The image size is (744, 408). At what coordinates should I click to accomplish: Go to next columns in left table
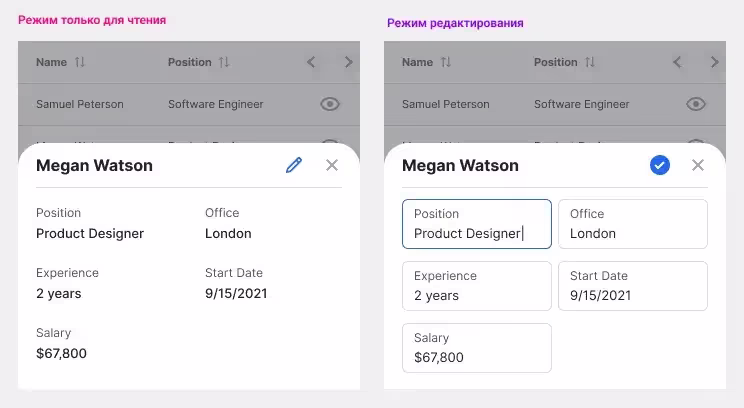348,62
